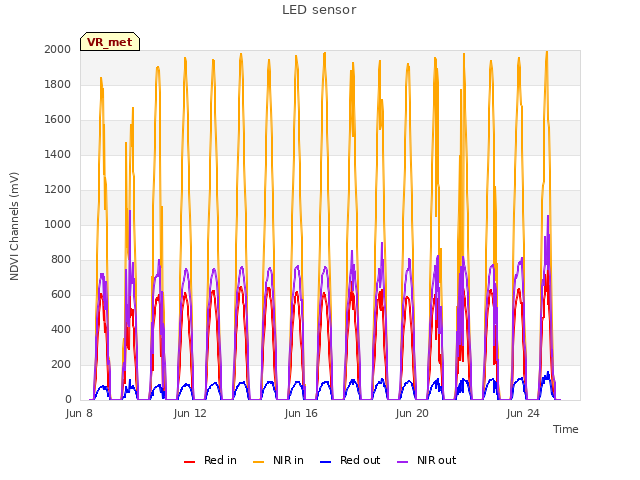Screen dimensions: 640x480
Task: Click the red color marker for Red in
Action: click(189, 462)
